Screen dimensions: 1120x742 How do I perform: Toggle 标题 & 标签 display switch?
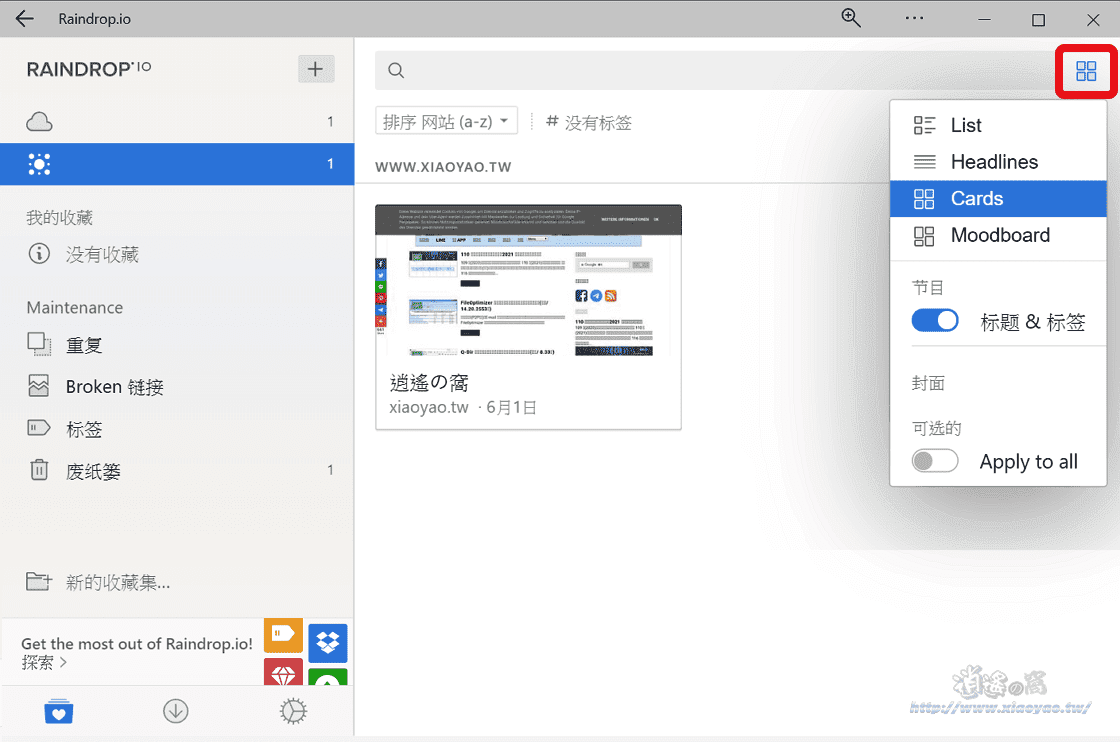pos(935,321)
